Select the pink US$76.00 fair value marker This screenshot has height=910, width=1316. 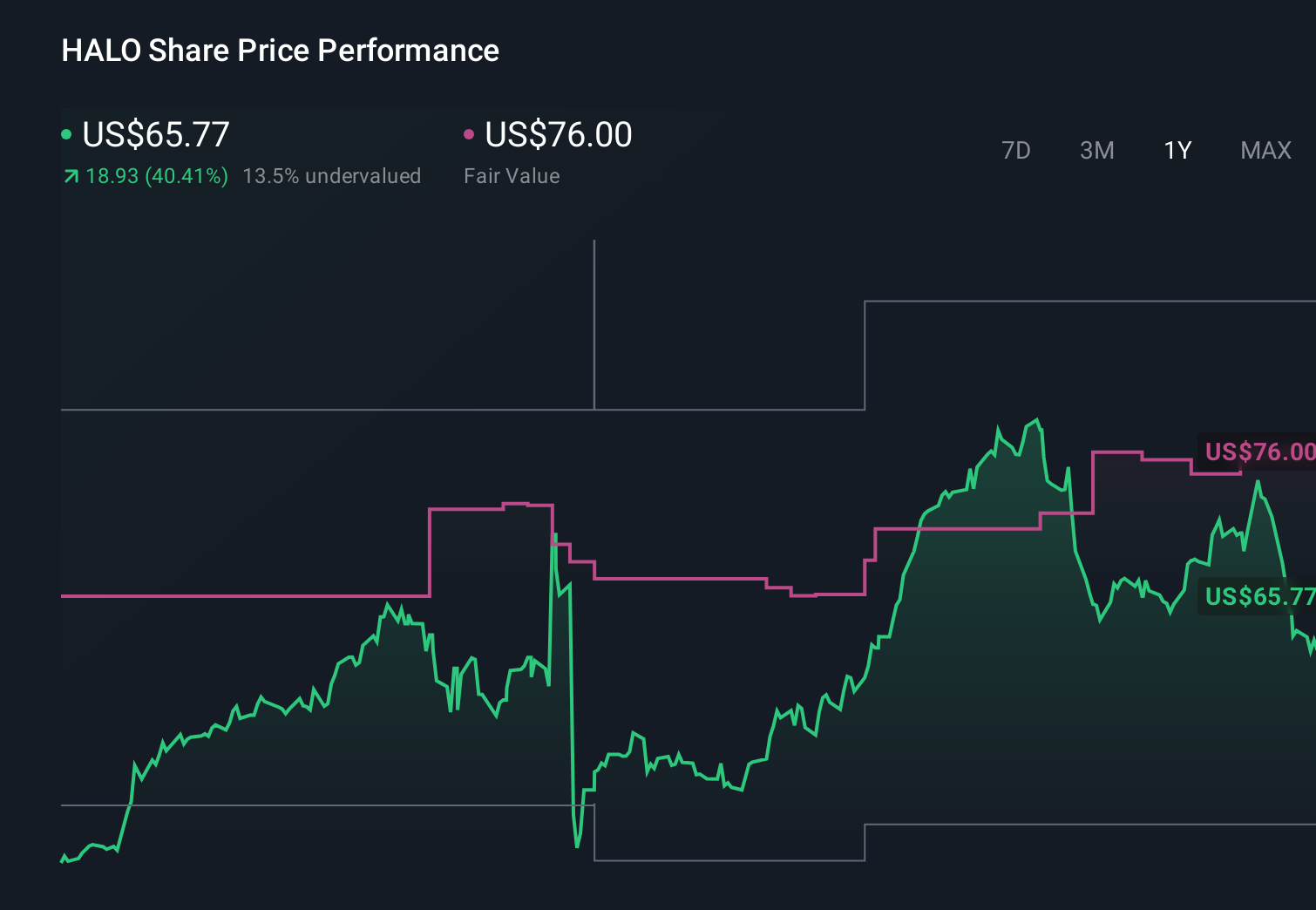(x=557, y=135)
